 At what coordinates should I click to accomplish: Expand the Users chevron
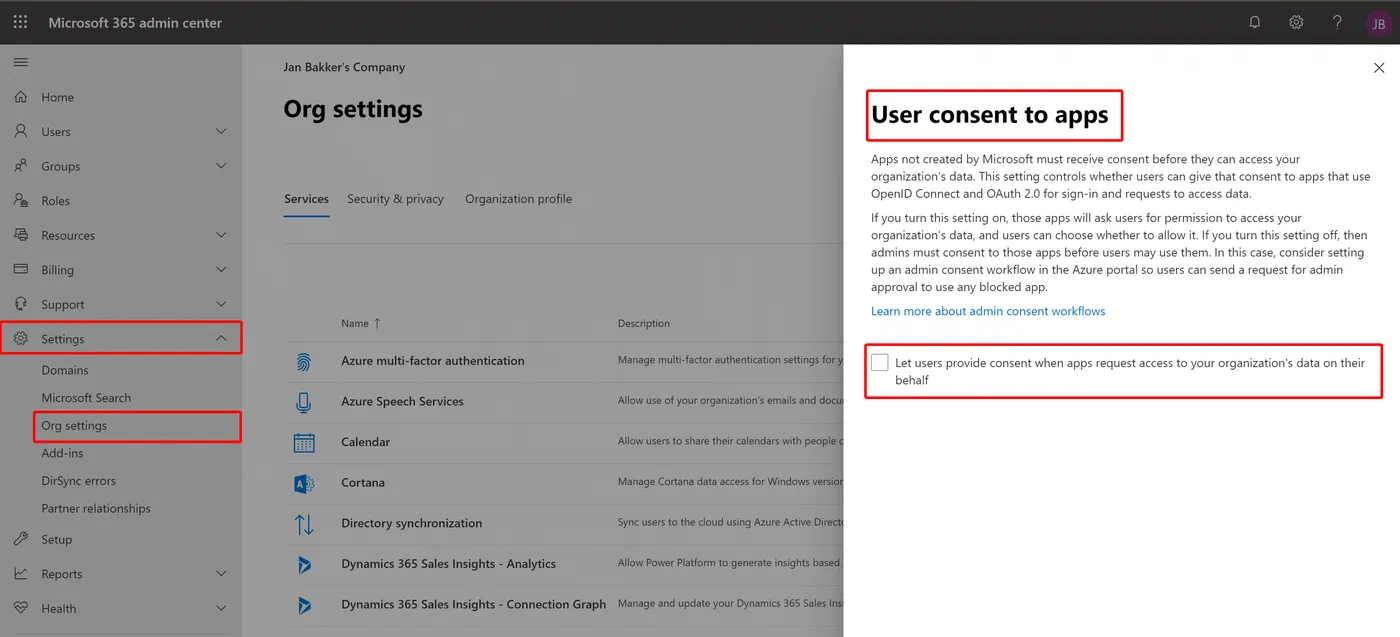[x=221, y=131]
